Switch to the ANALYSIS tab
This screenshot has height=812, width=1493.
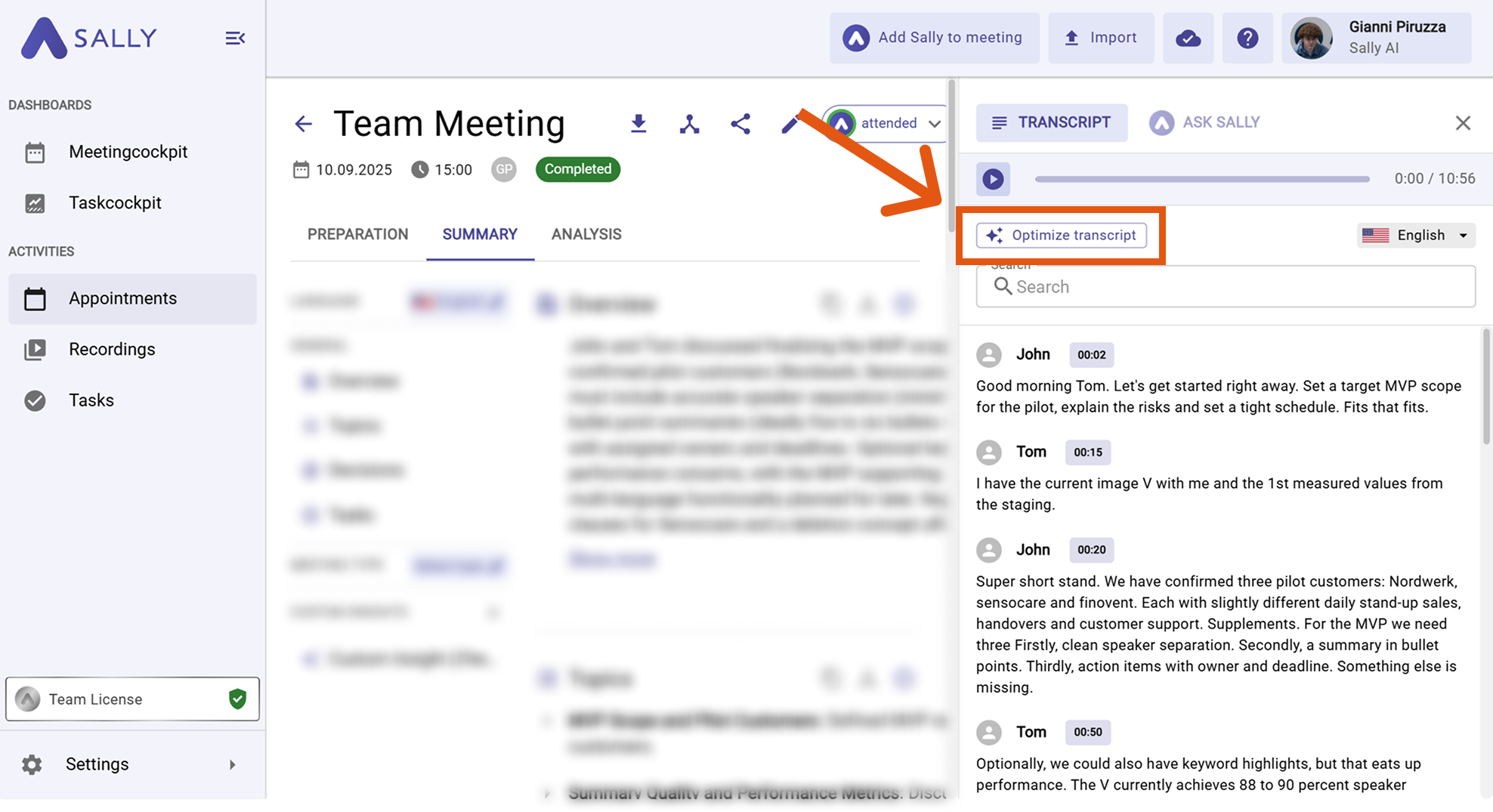point(586,234)
